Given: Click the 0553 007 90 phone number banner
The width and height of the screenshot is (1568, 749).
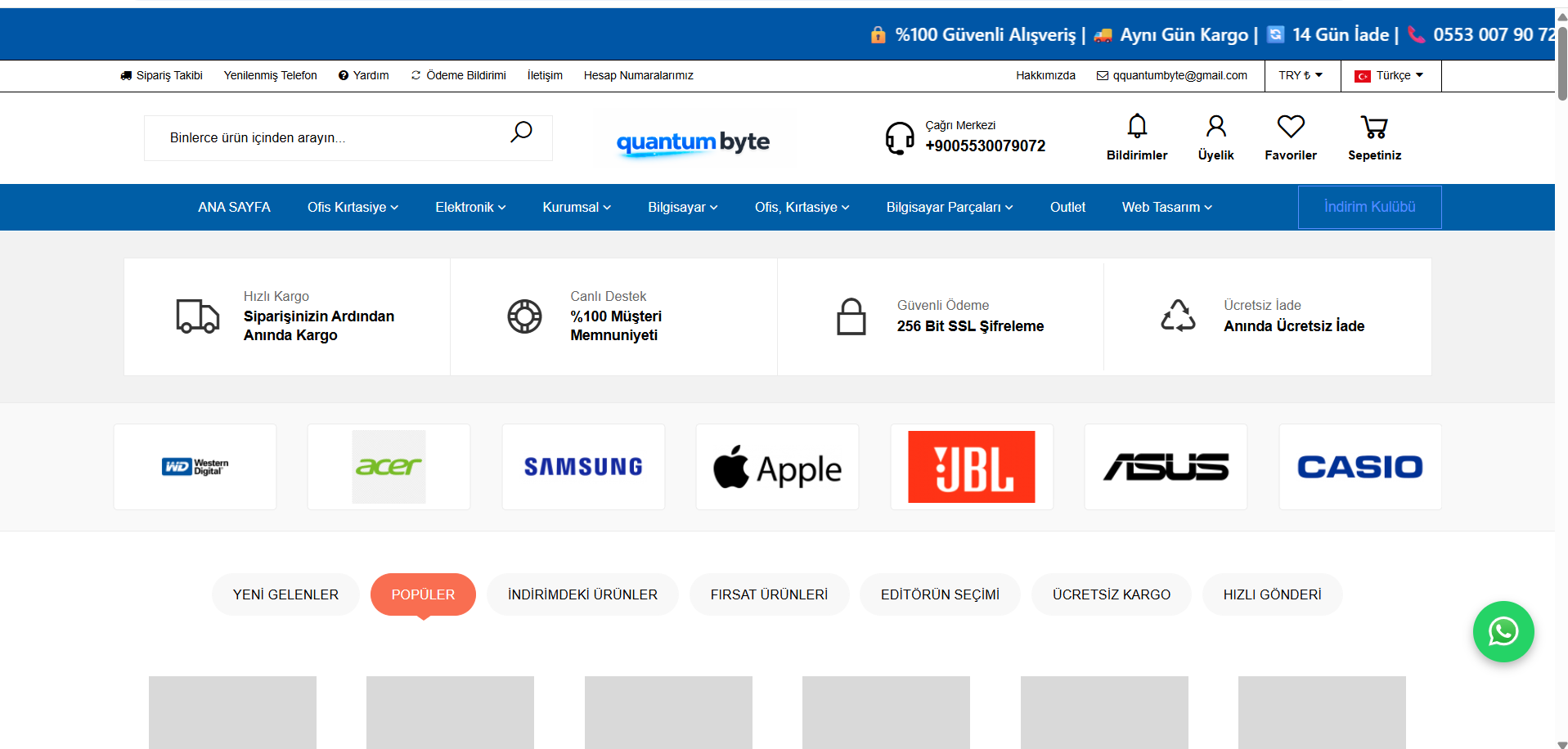Looking at the screenshot, I should pos(1494,34).
